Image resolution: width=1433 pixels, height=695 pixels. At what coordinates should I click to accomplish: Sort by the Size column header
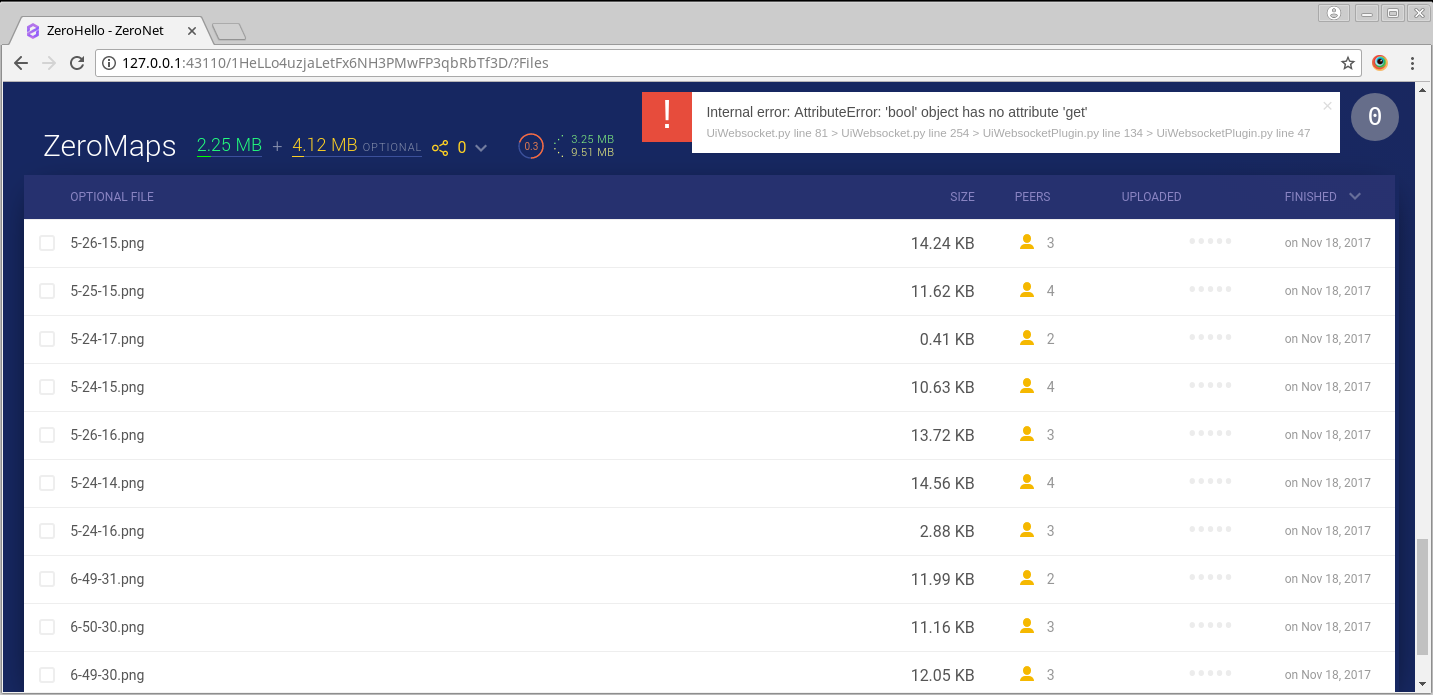(962, 197)
